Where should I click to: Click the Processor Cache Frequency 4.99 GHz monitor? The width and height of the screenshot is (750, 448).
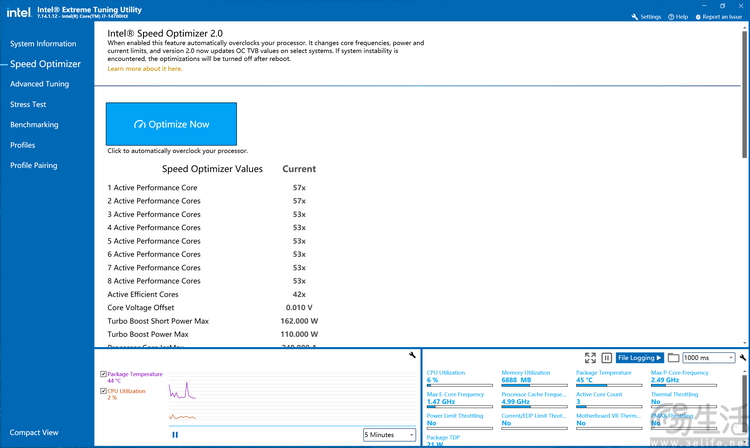pos(534,400)
